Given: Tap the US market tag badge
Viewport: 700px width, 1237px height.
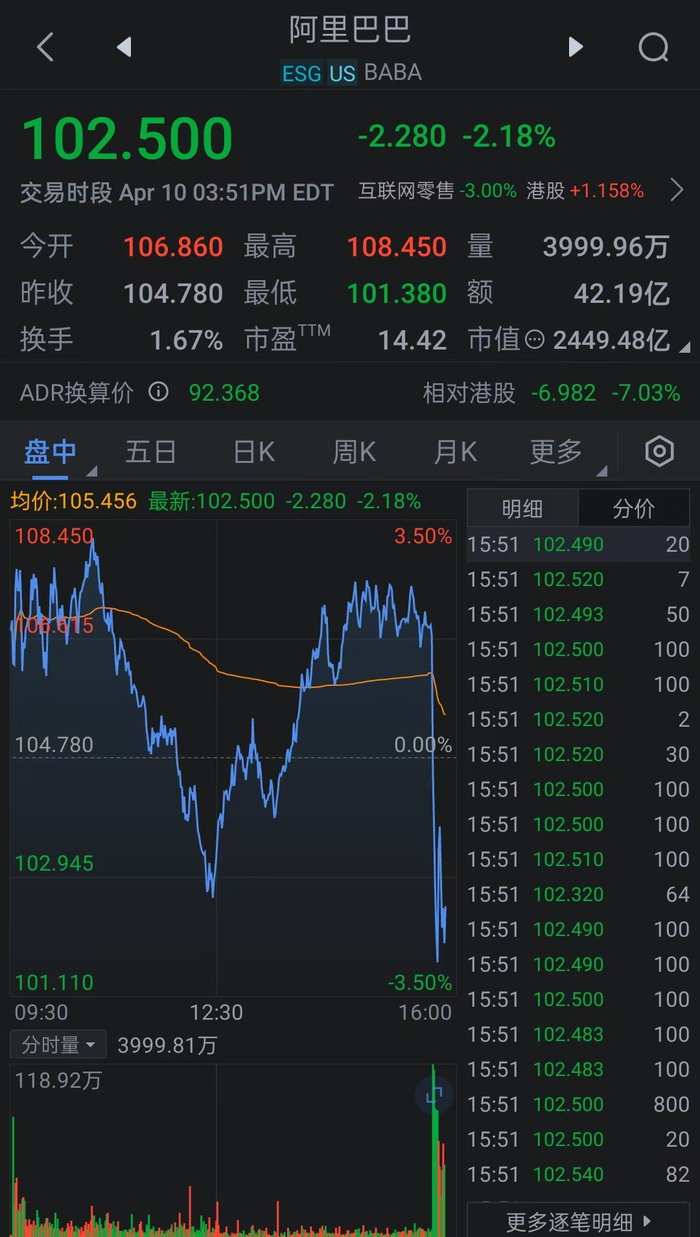Looking at the screenshot, I should (342, 73).
